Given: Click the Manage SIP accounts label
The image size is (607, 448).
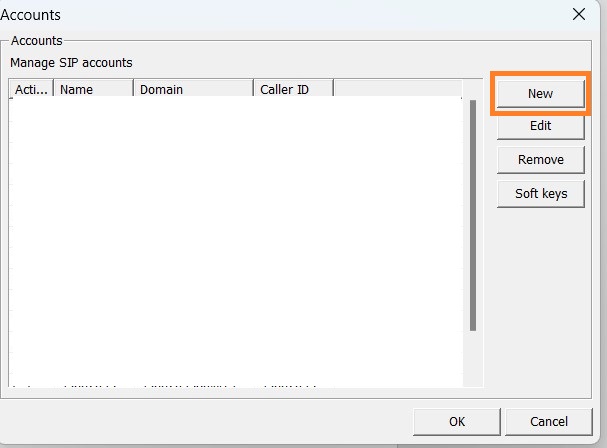Looking at the screenshot, I should (x=71, y=62).
